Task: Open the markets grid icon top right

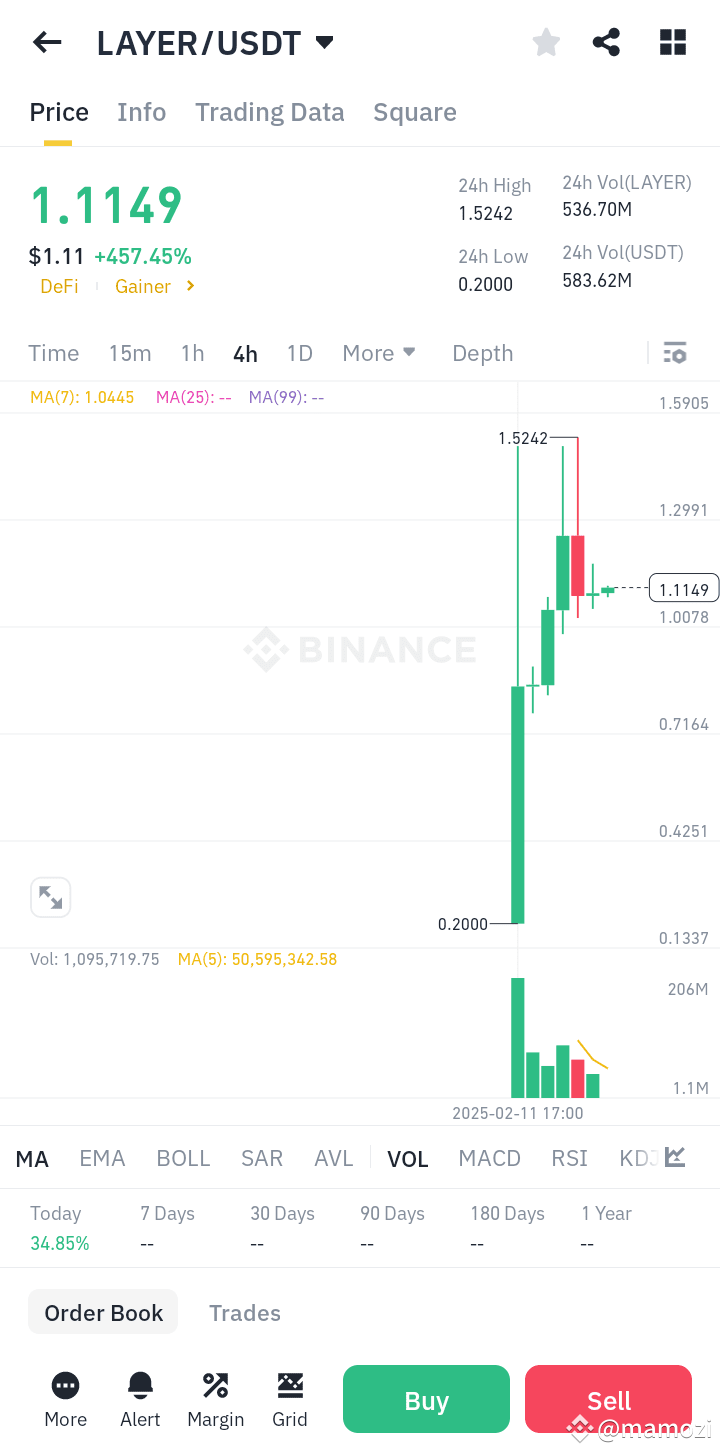Action: click(672, 42)
